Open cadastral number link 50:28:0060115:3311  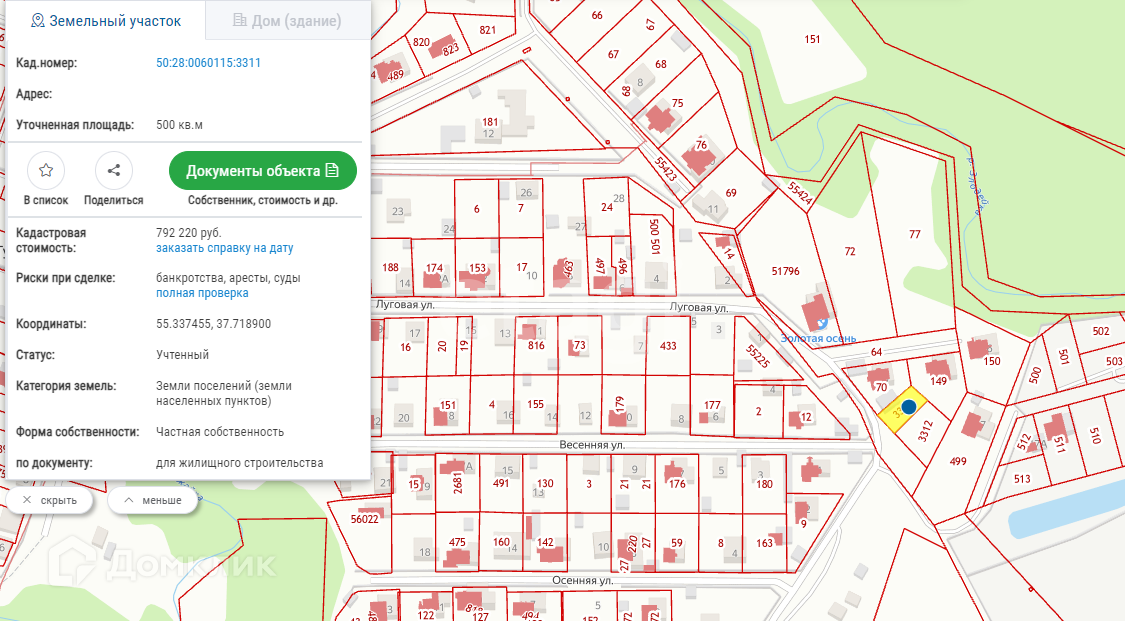point(208,63)
